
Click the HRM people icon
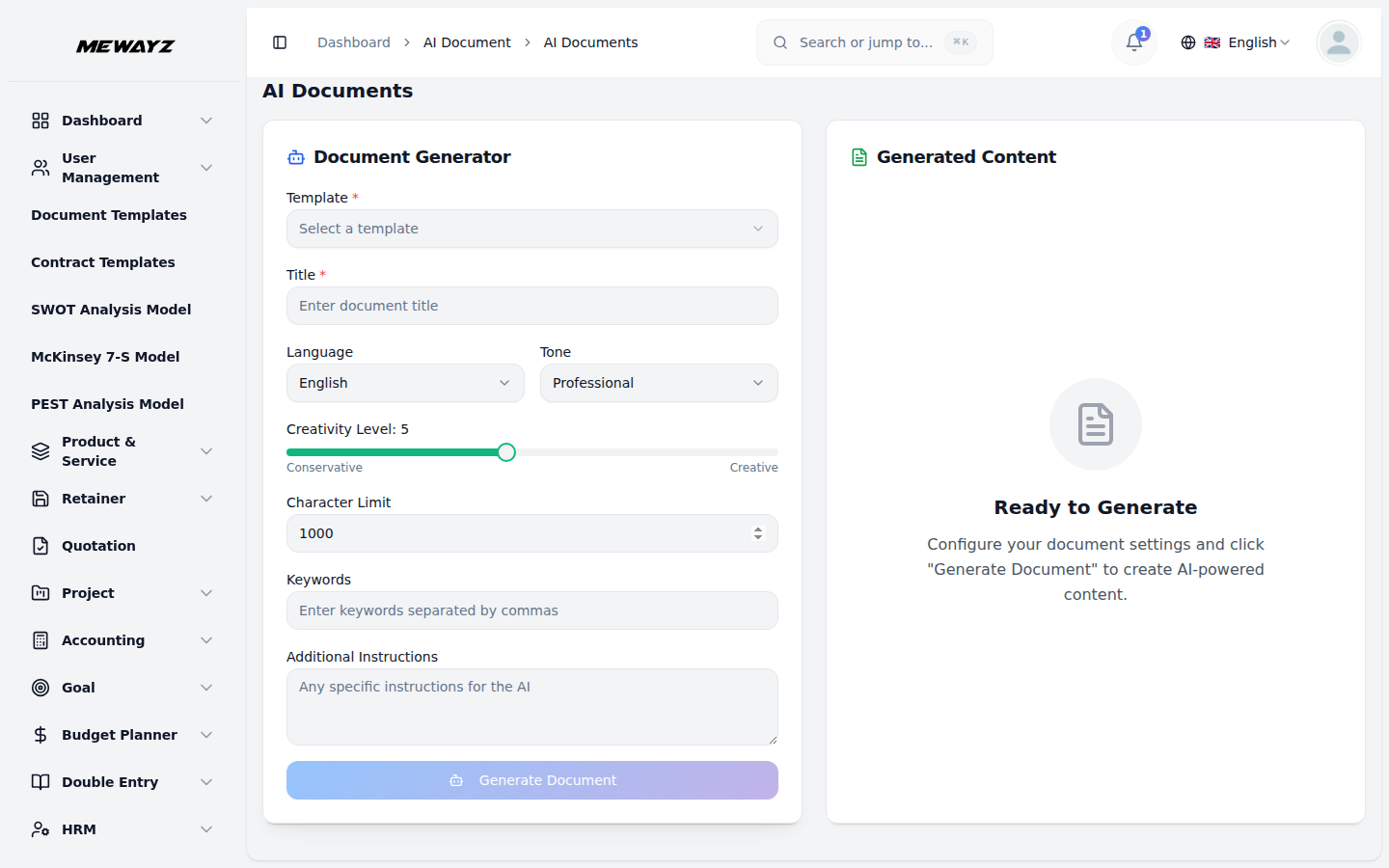40,828
